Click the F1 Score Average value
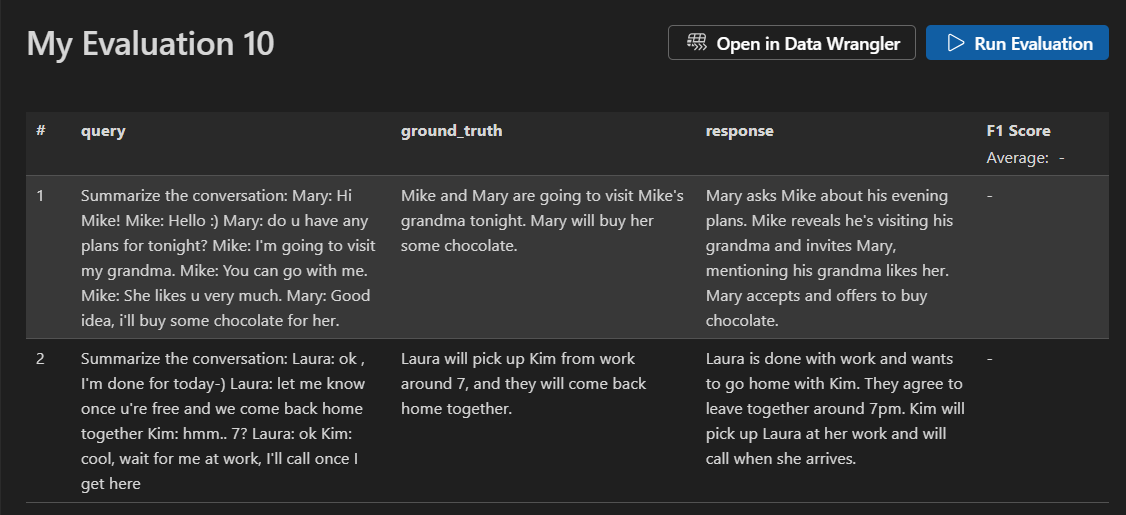This screenshot has width=1126, height=515. point(1061,158)
